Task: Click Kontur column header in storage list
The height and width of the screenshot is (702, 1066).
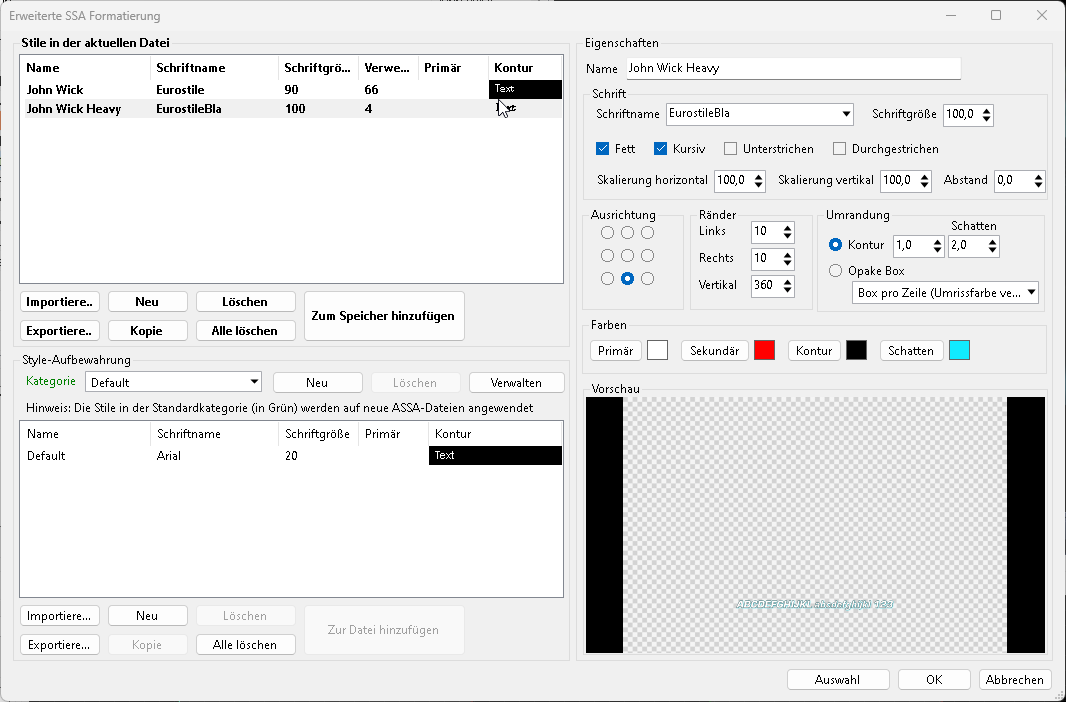Action: 496,434
